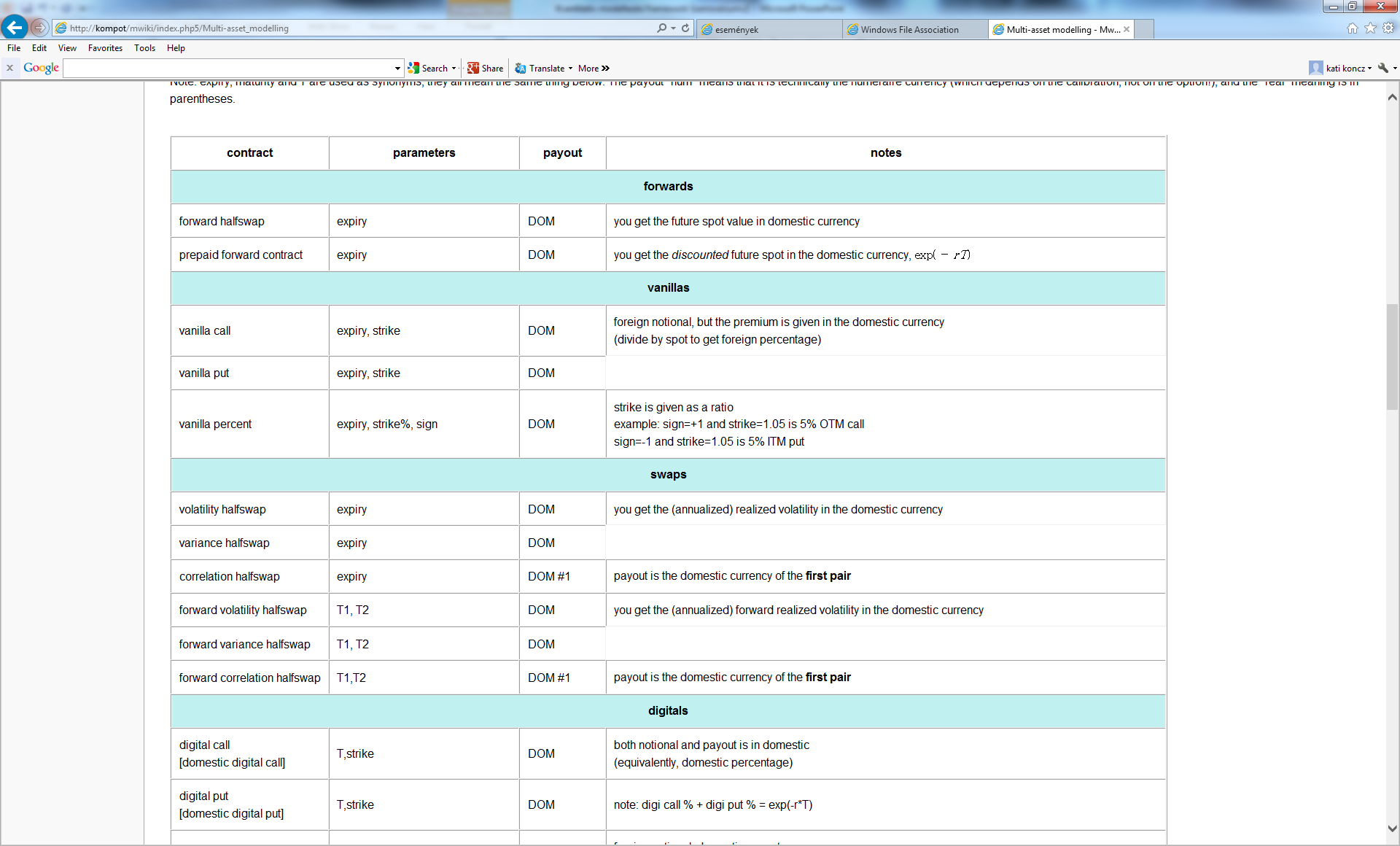Click the 'variance halfswap' cell
The image size is (1400, 846).
coord(250,543)
